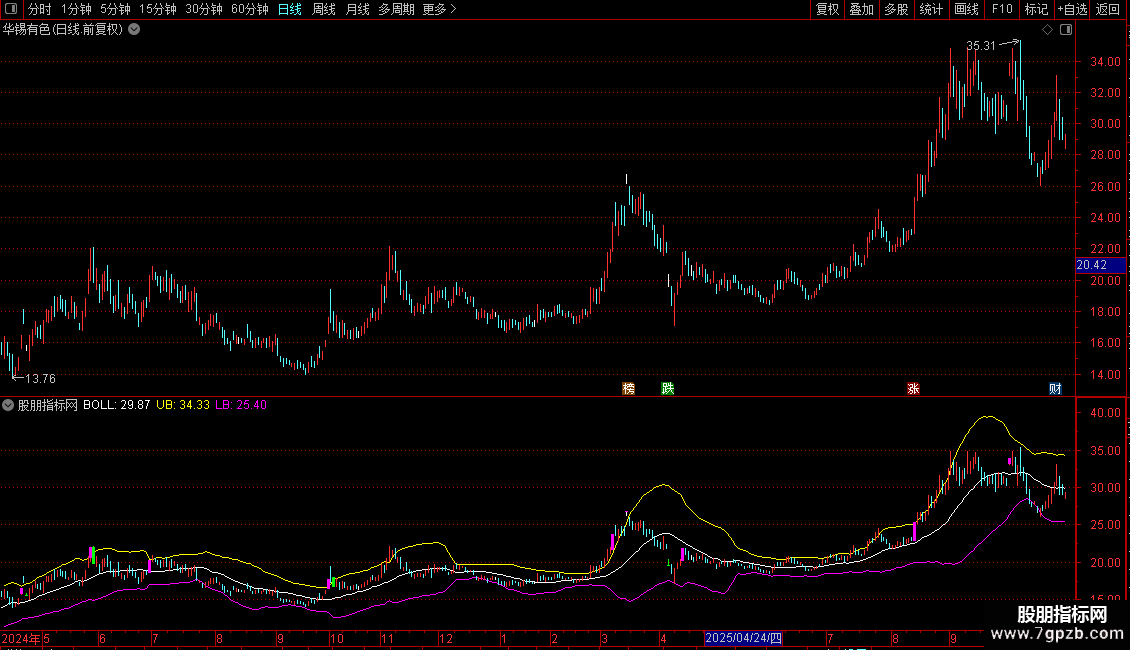Click the 标记 mark button

(x=1036, y=9)
